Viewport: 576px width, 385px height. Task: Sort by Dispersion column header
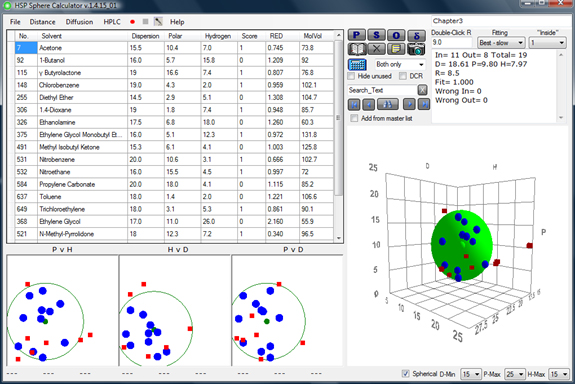point(146,36)
